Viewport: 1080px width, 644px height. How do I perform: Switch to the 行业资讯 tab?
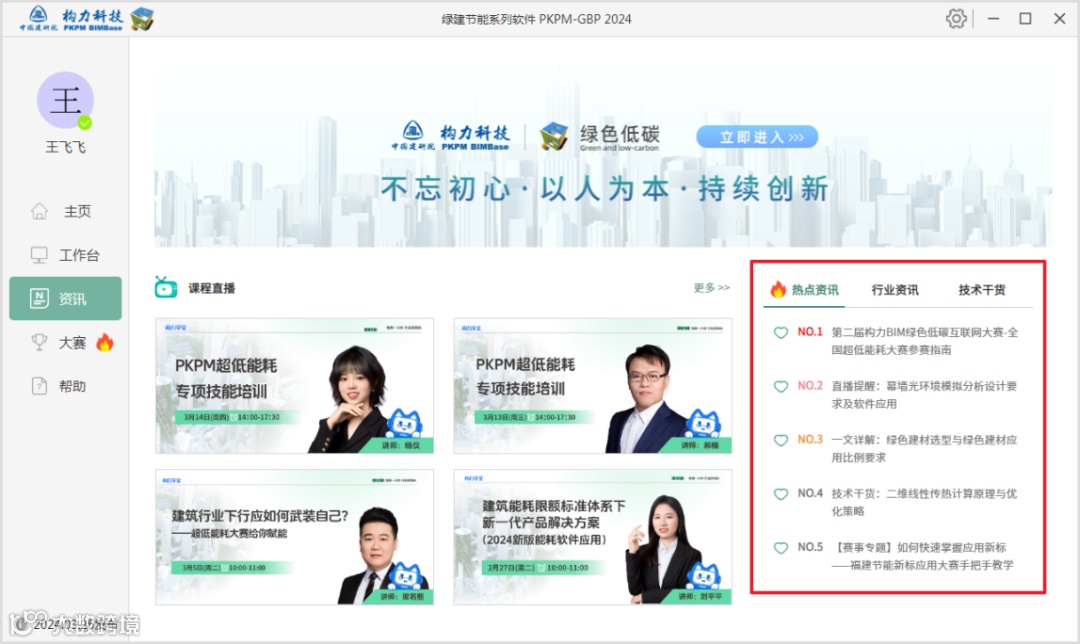(895, 290)
